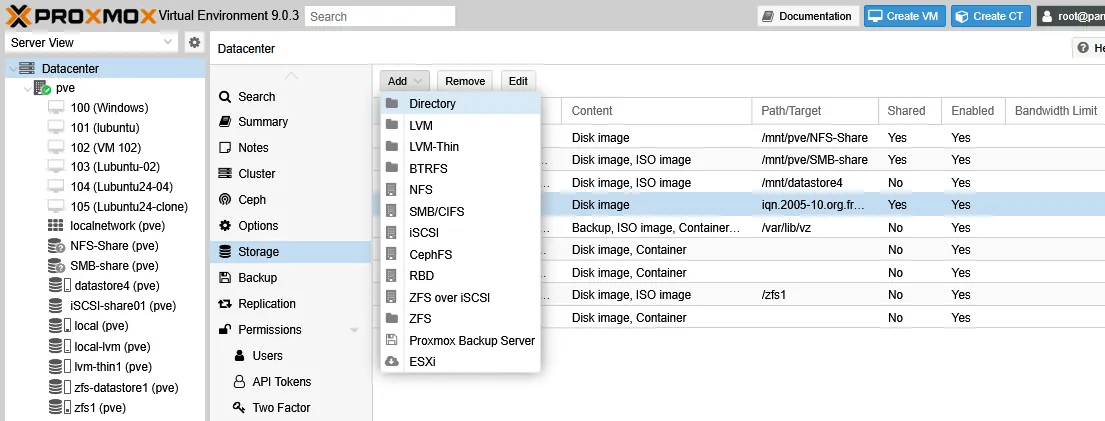The width and height of the screenshot is (1105, 421).
Task: Click the Add storage dropdown button
Action: click(405, 81)
